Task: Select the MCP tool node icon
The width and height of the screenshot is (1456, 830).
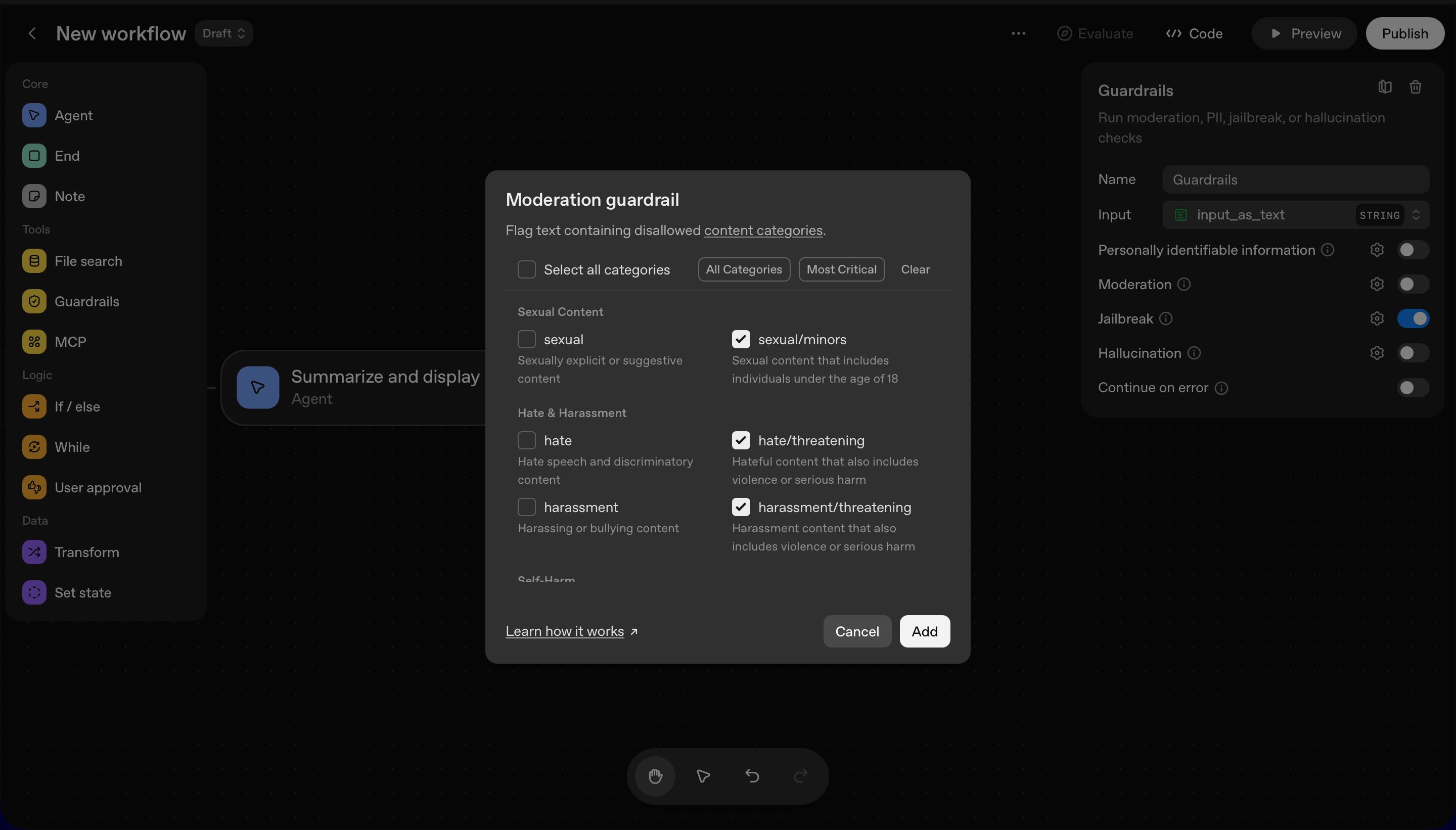Action: pyautogui.click(x=34, y=342)
